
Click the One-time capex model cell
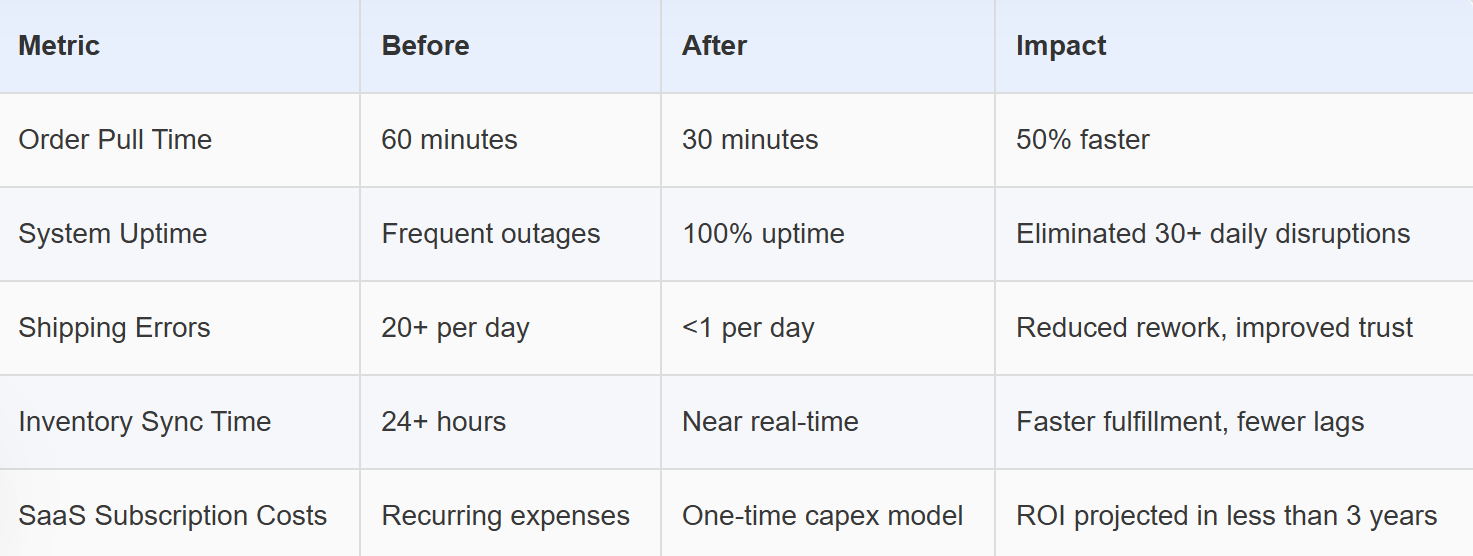click(822, 516)
